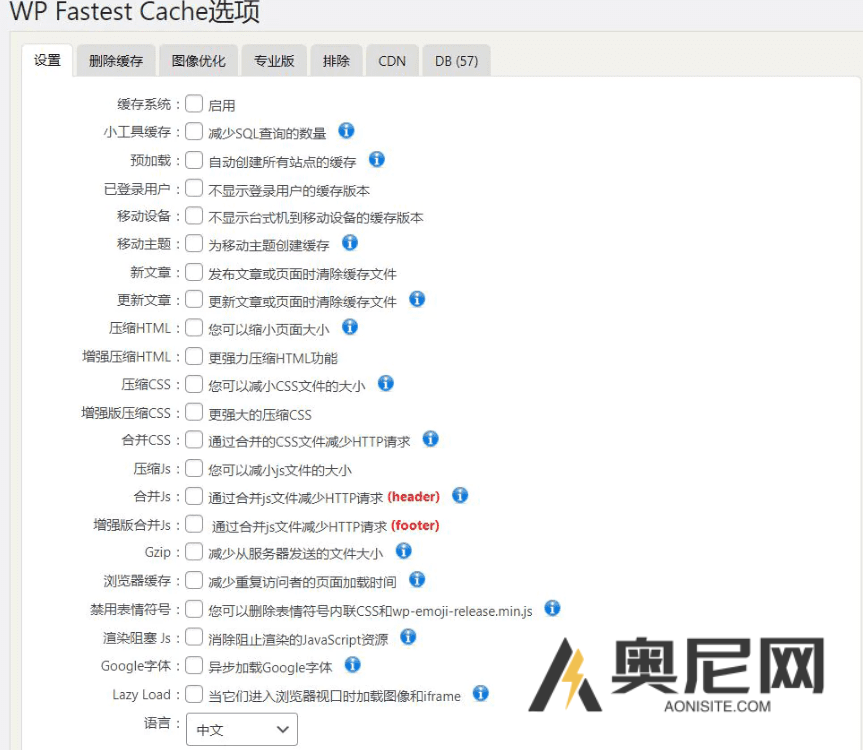Click the 自动创建所有站点的缓存 description
The height and width of the screenshot is (750, 863).
(x=282, y=162)
